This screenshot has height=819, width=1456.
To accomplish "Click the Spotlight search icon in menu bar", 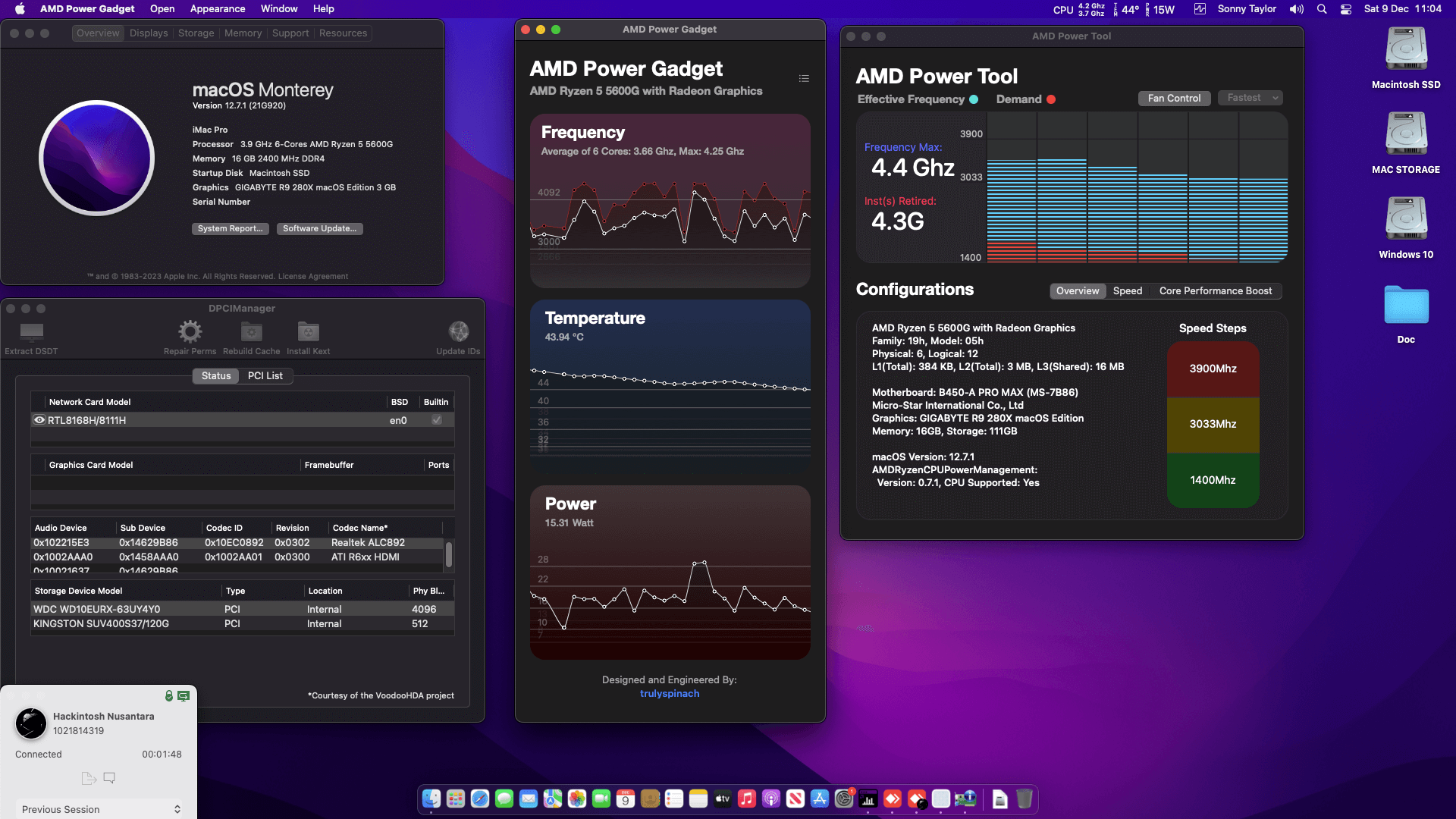I will tap(1321, 9).
